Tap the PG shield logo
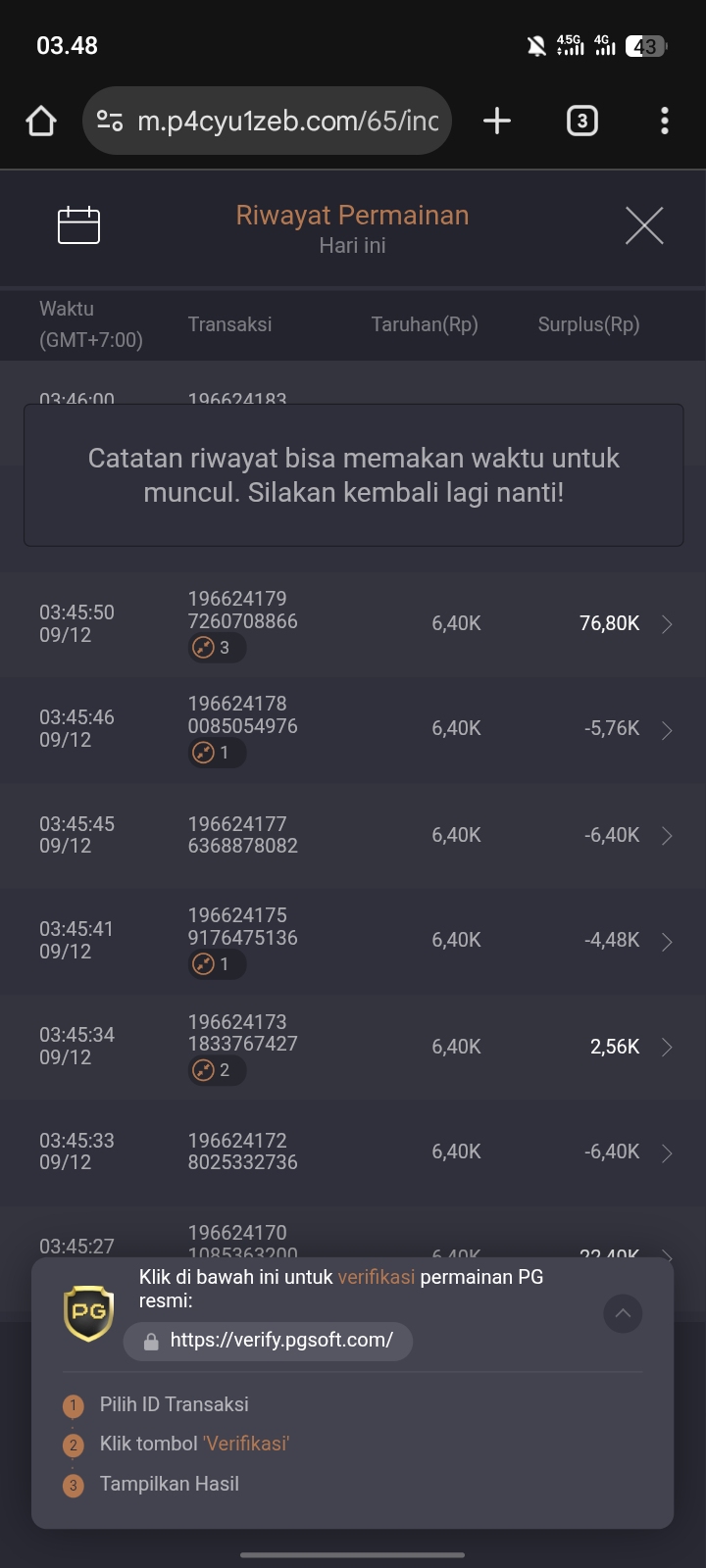Viewport: 706px width, 1568px height. point(88,1312)
